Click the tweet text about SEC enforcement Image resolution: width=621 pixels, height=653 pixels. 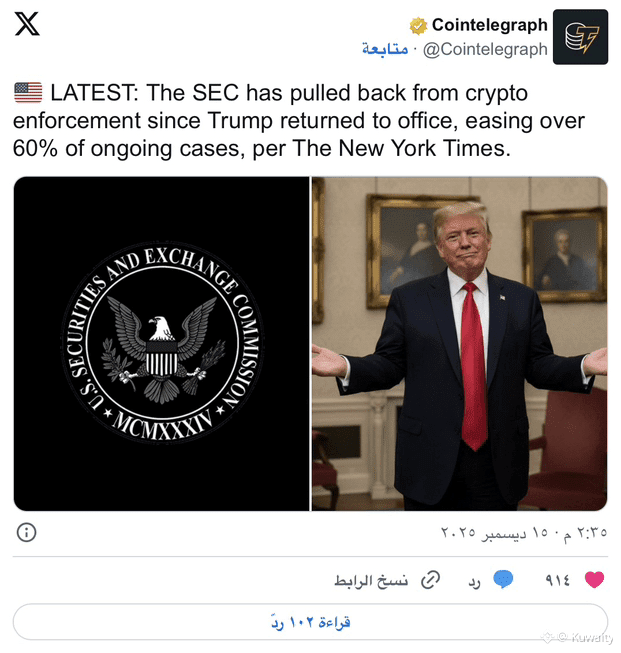pyautogui.click(x=299, y=120)
